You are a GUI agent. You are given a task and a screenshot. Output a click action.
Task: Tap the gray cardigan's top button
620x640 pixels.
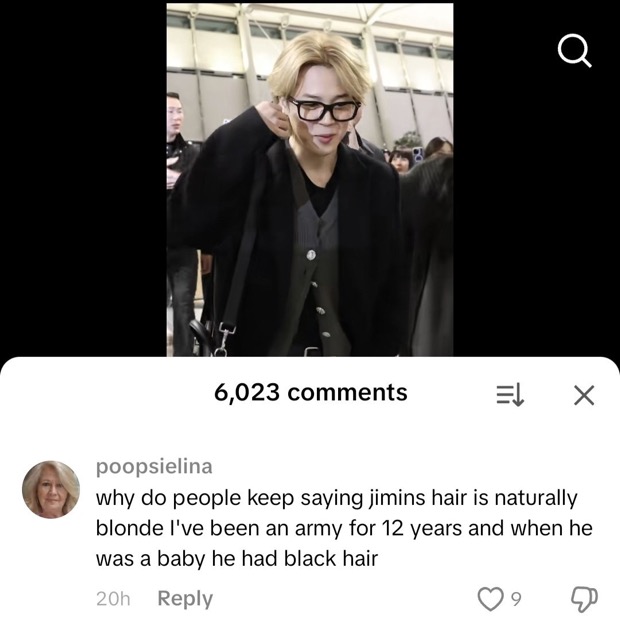click(x=311, y=255)
